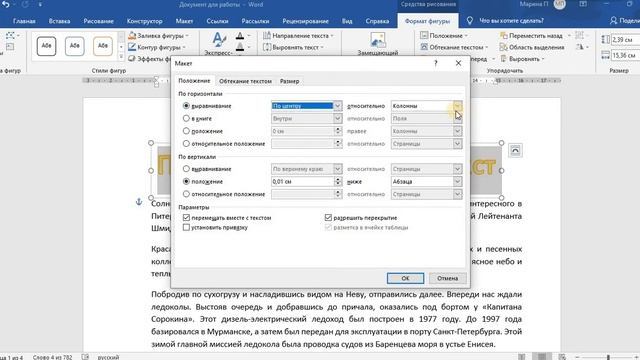Viewport: 640px width, 360px height.
Task: Open the Внутри book layout dropdown
Action: point(338,118)
